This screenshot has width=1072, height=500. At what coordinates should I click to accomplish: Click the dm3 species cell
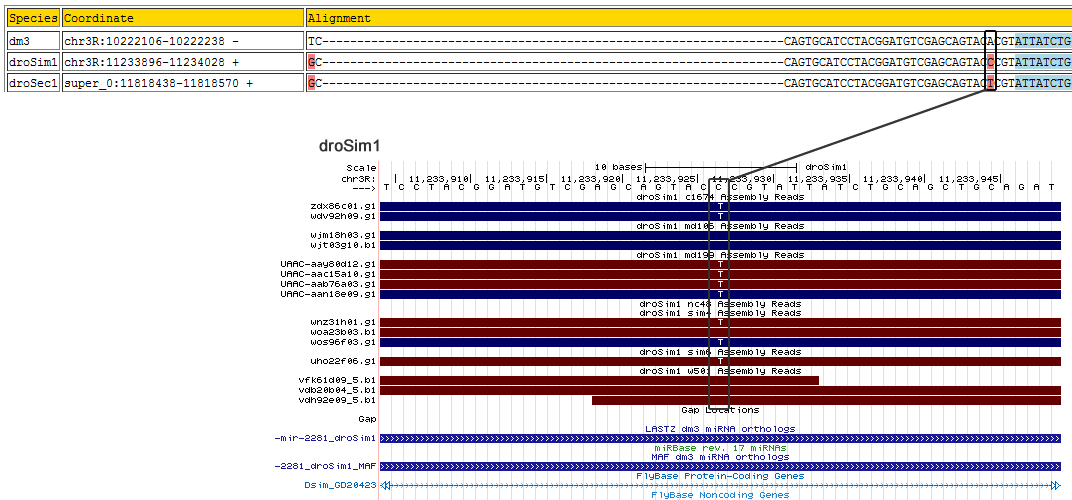(x=20, y=41)
